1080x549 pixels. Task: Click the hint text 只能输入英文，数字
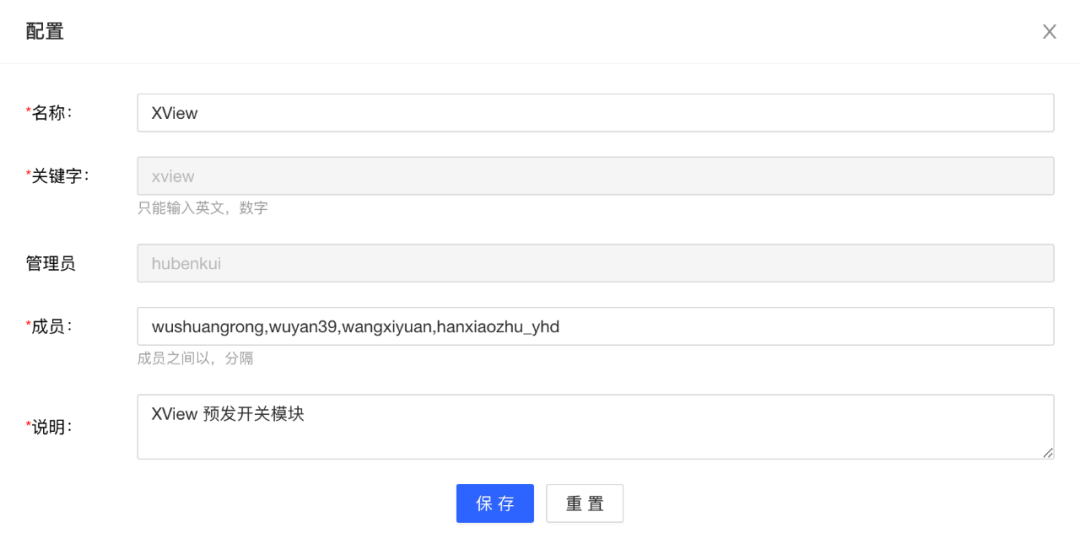click(x=202, y=208)
